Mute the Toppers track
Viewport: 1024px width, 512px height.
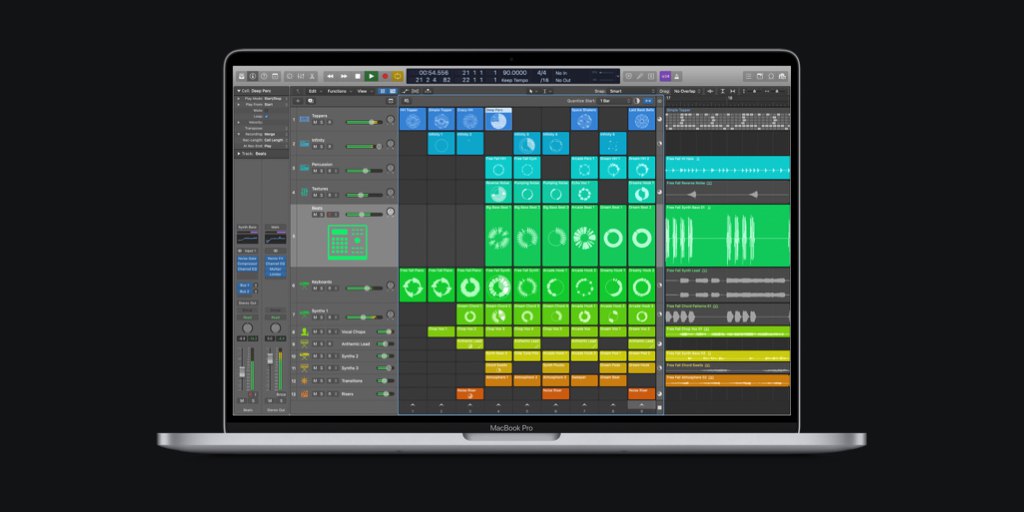[315, 122]
